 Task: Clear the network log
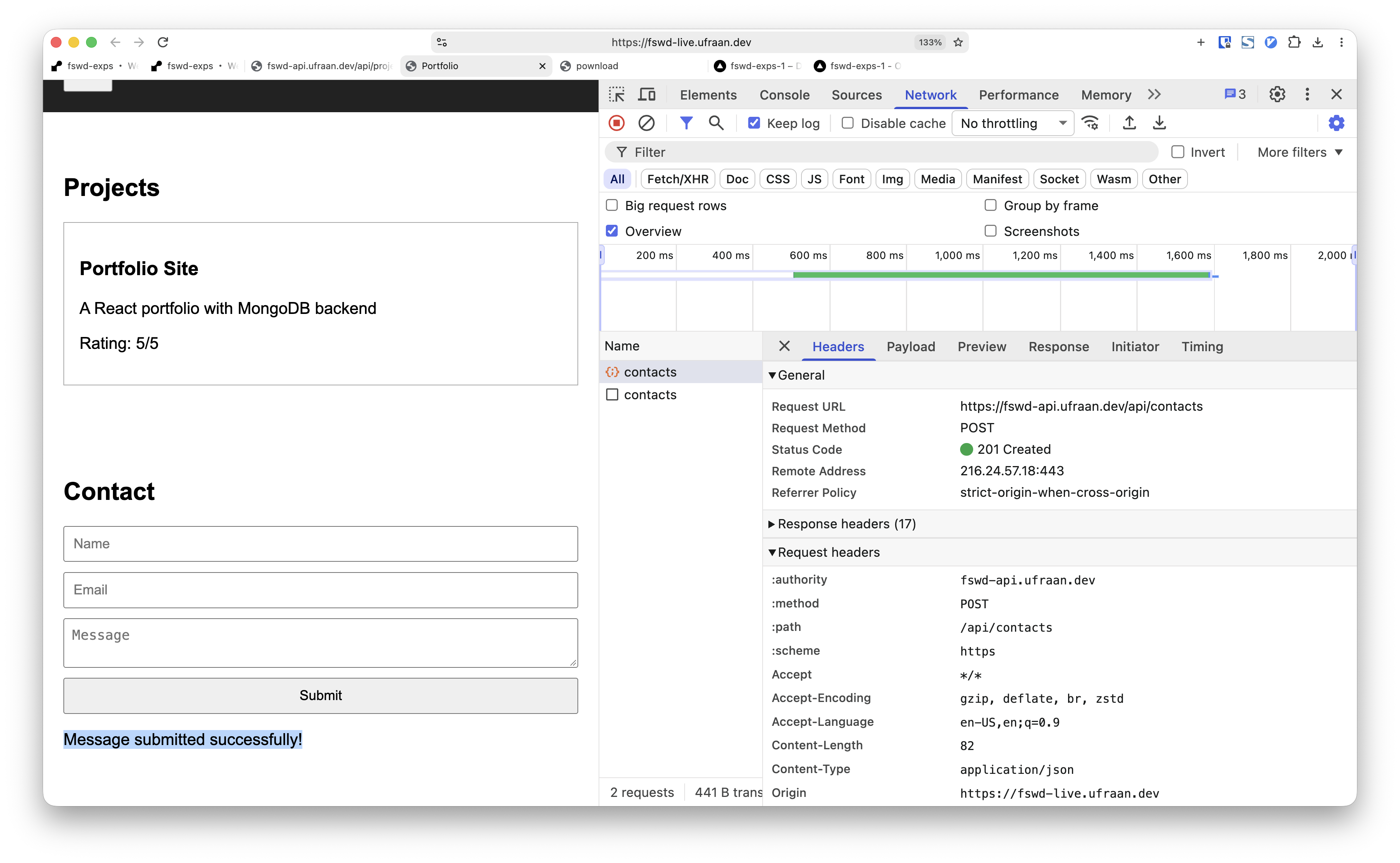pos(646,123)
